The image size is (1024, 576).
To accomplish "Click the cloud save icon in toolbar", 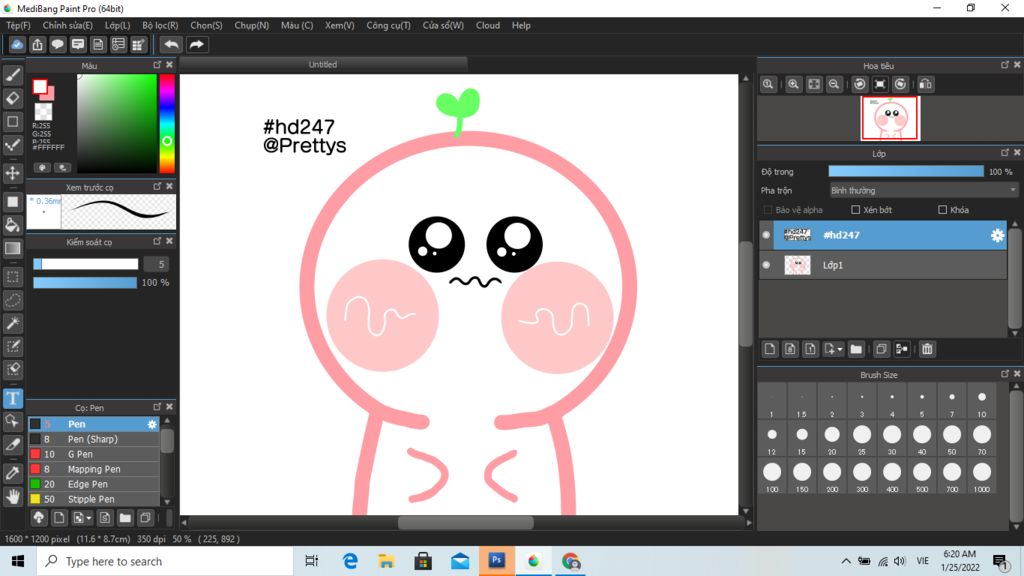I will click(x=17, y=44).
